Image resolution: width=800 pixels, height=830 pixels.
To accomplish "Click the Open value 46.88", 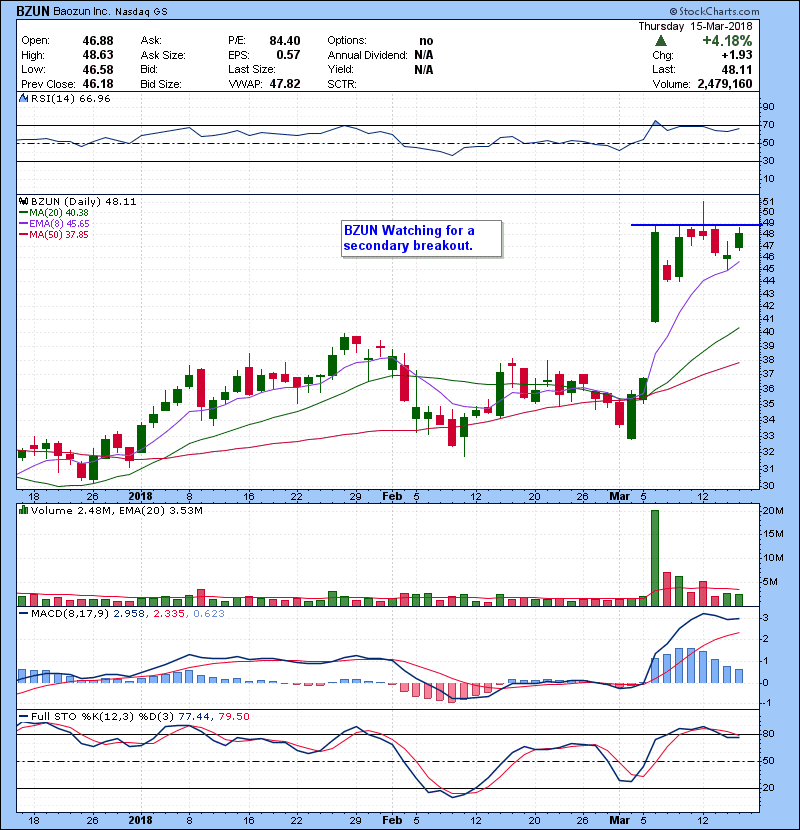I will click(x=98, y=41).
